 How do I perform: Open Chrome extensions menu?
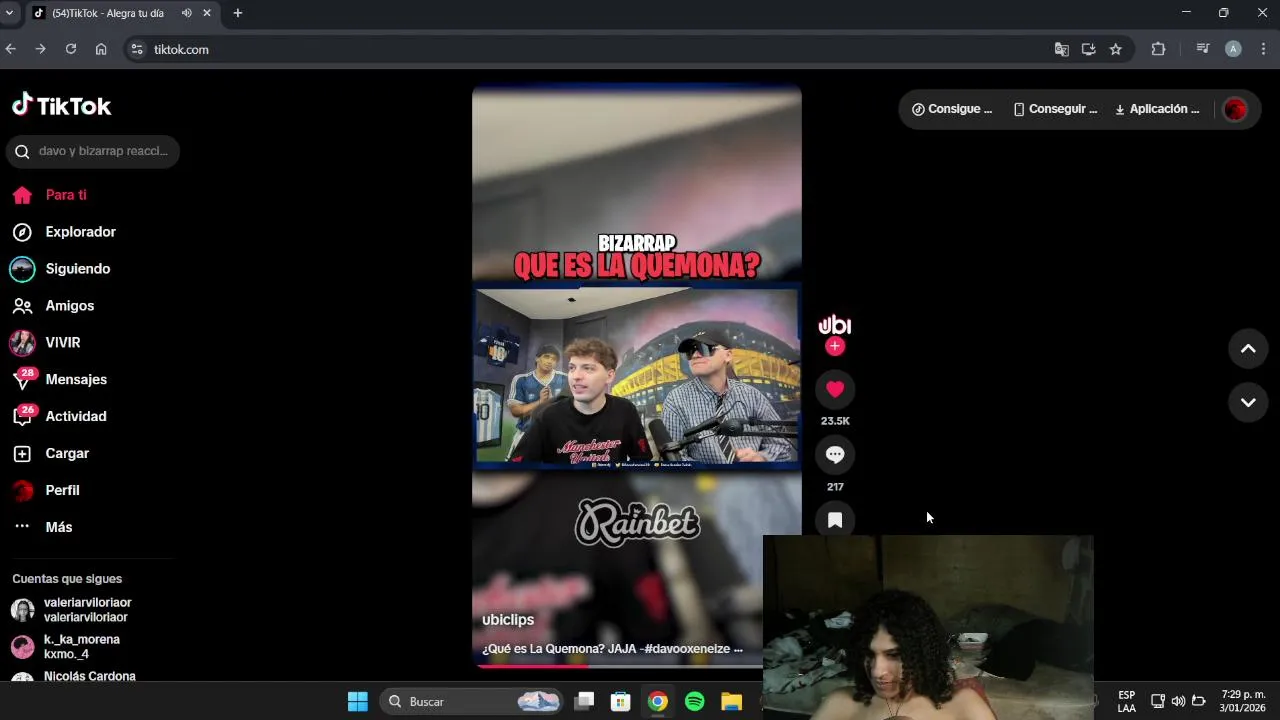click(1158, 49)
